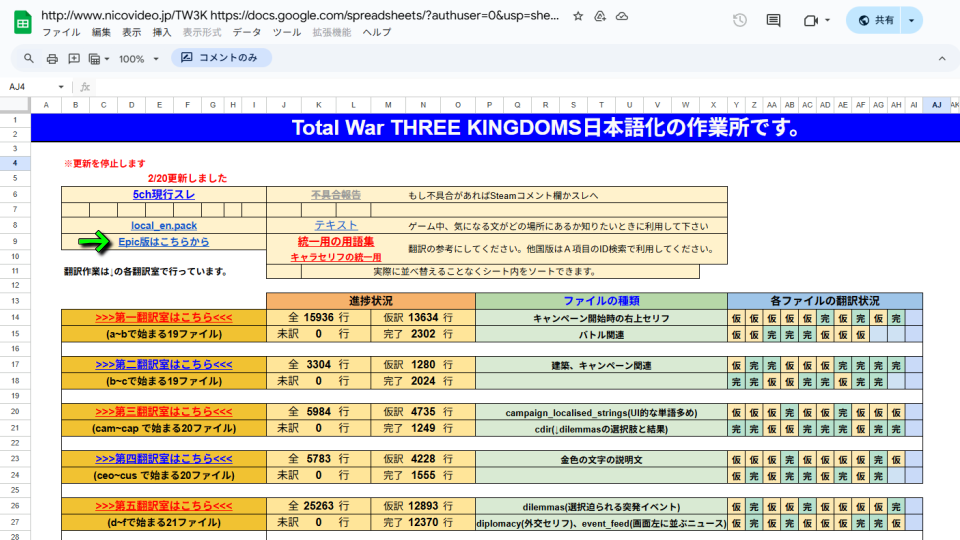Open the search magnifier tool

point(29,58)
